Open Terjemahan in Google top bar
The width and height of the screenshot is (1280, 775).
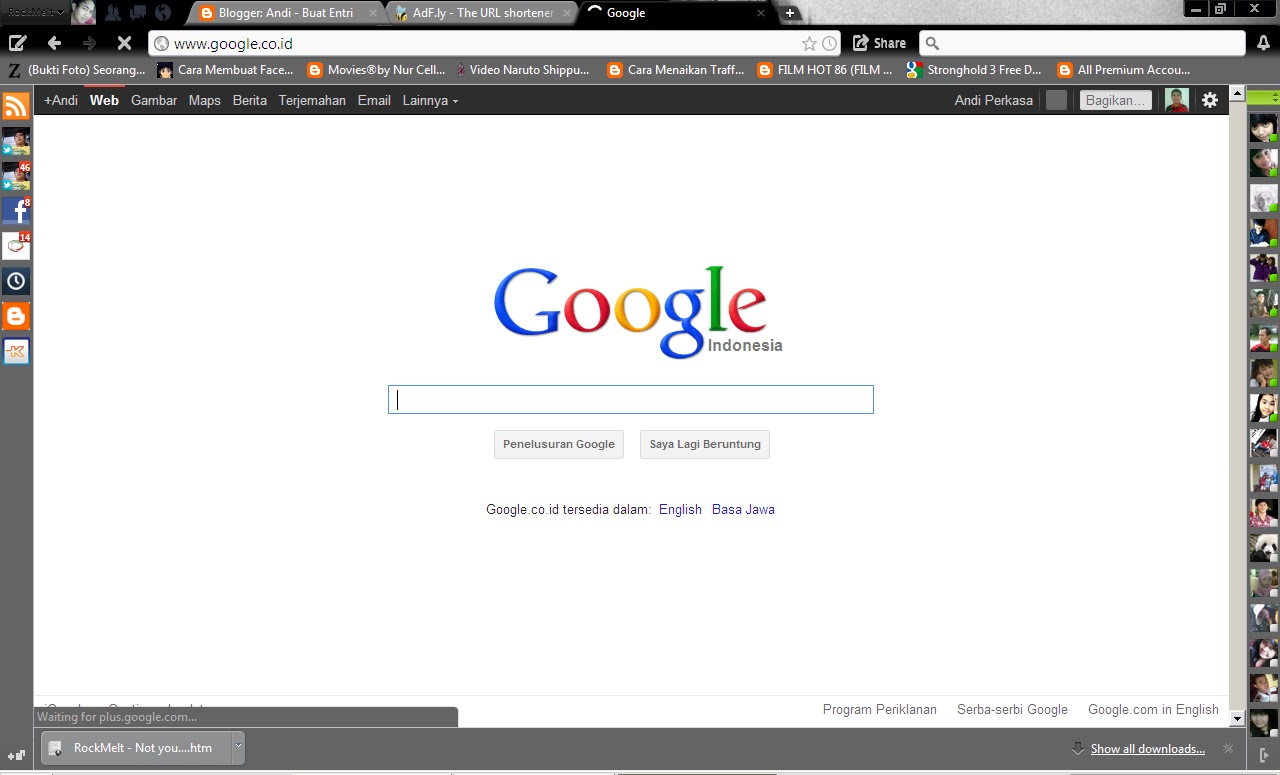point(312,100)
